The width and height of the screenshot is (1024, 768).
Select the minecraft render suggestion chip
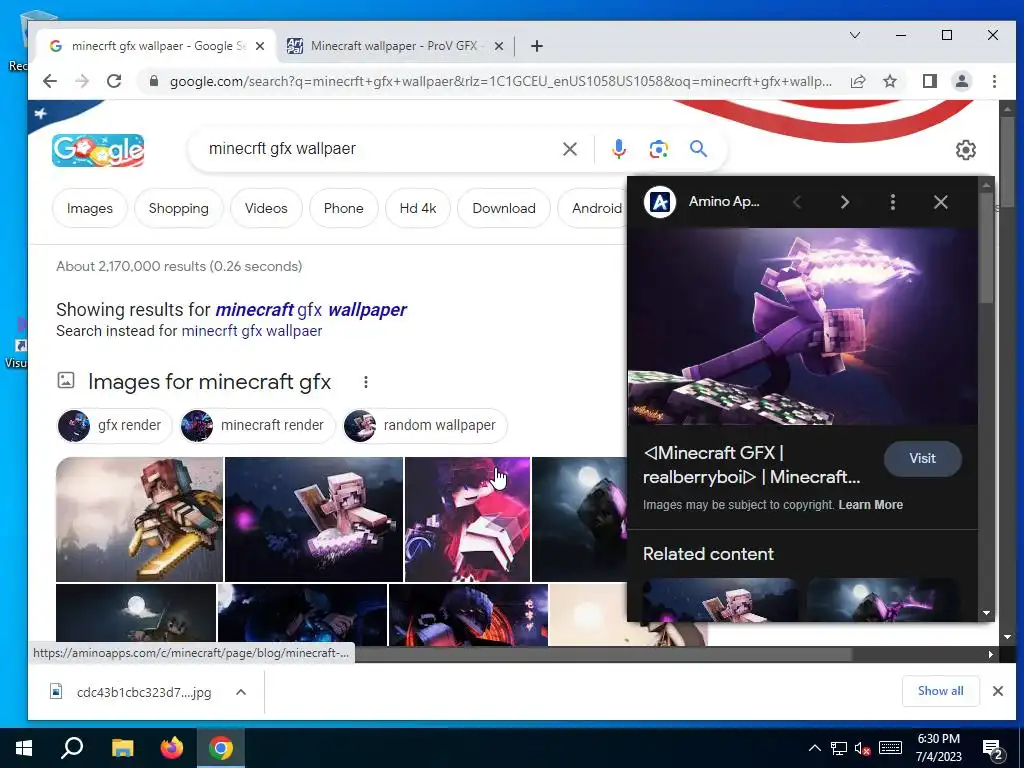click(257, 425)
